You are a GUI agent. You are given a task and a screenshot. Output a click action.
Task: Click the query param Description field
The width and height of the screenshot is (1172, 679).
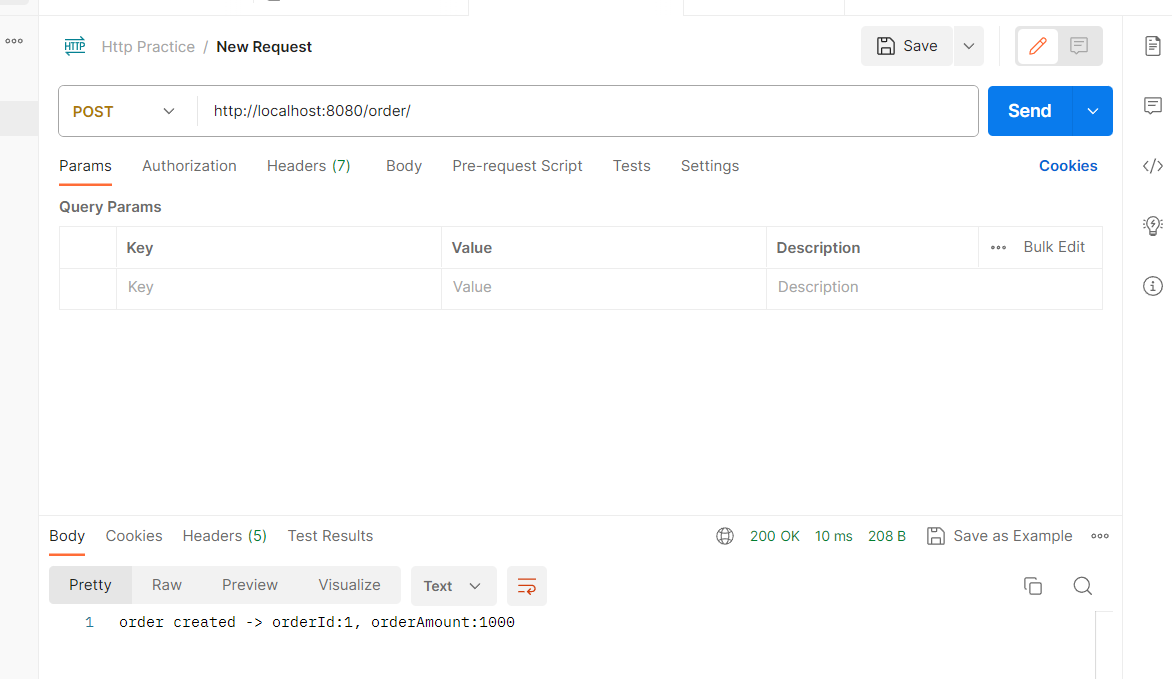click(x=934, y=287)
